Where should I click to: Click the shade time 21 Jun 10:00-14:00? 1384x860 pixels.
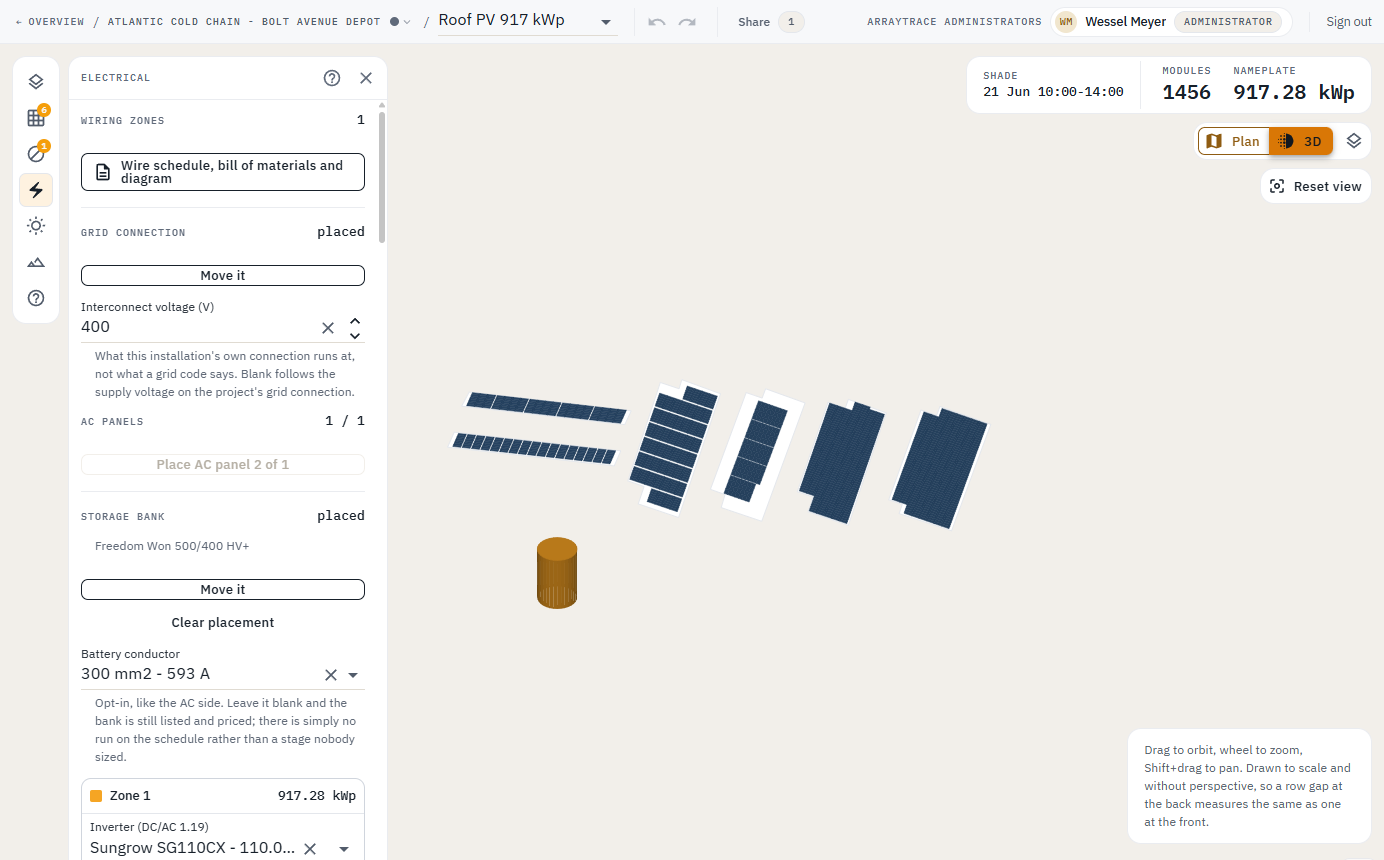(1053, 92)
